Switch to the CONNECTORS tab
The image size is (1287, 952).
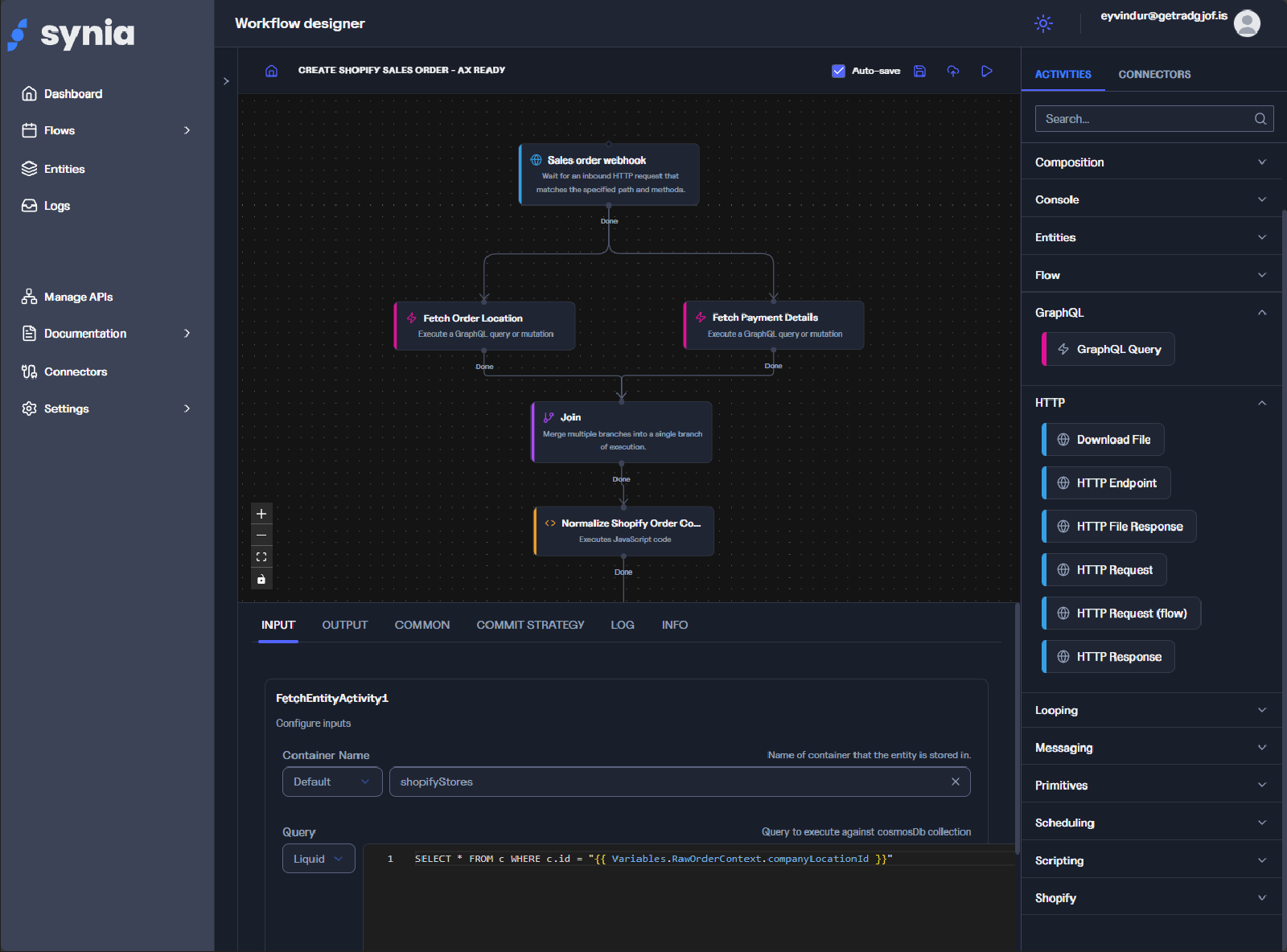pyautogui.click(x=1154, y=74)
